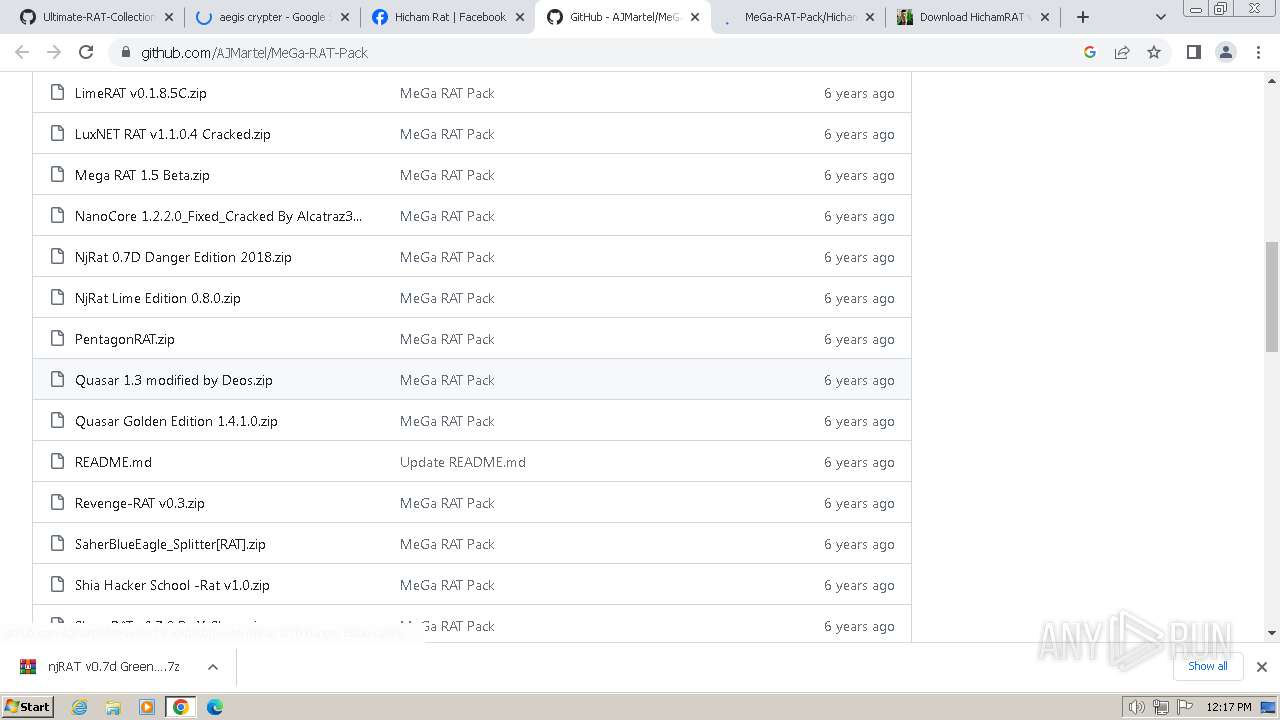Screen dimensions: 1280x720
Task: Close the downloads bar
Action: [x=1262, y=666]
